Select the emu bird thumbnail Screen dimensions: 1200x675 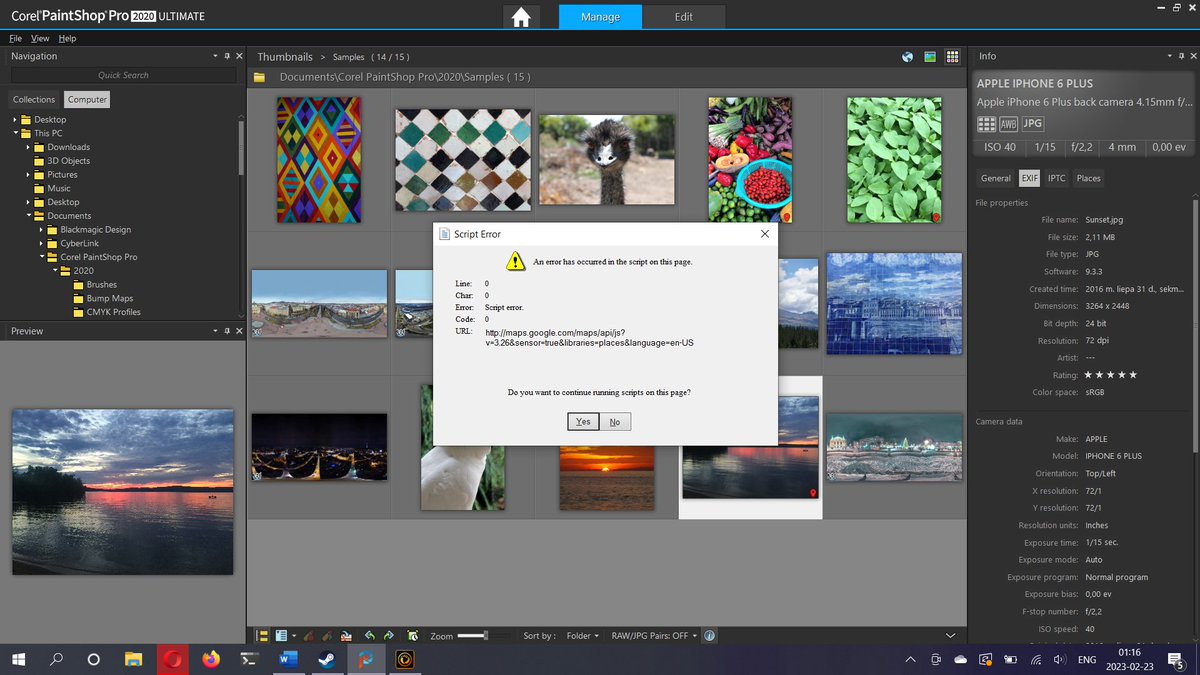coord(607,160)
